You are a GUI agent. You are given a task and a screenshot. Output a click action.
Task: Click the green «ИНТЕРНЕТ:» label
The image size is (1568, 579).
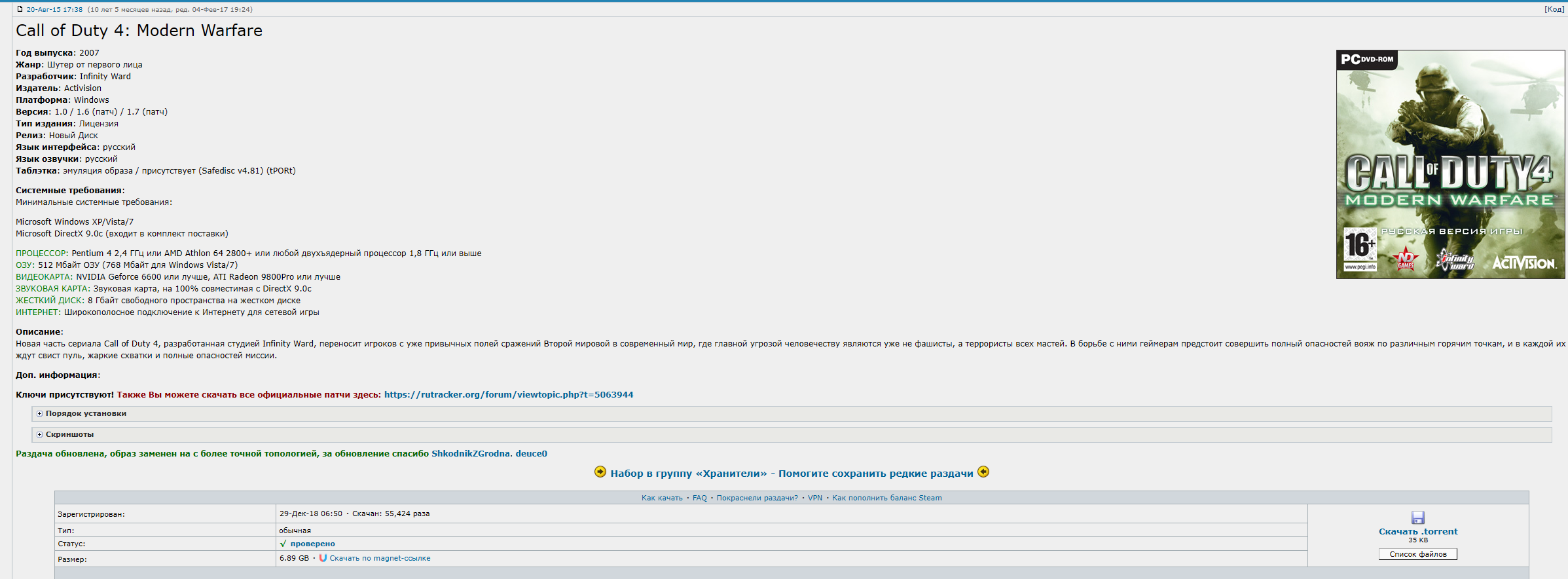click(x=38, y=312)
